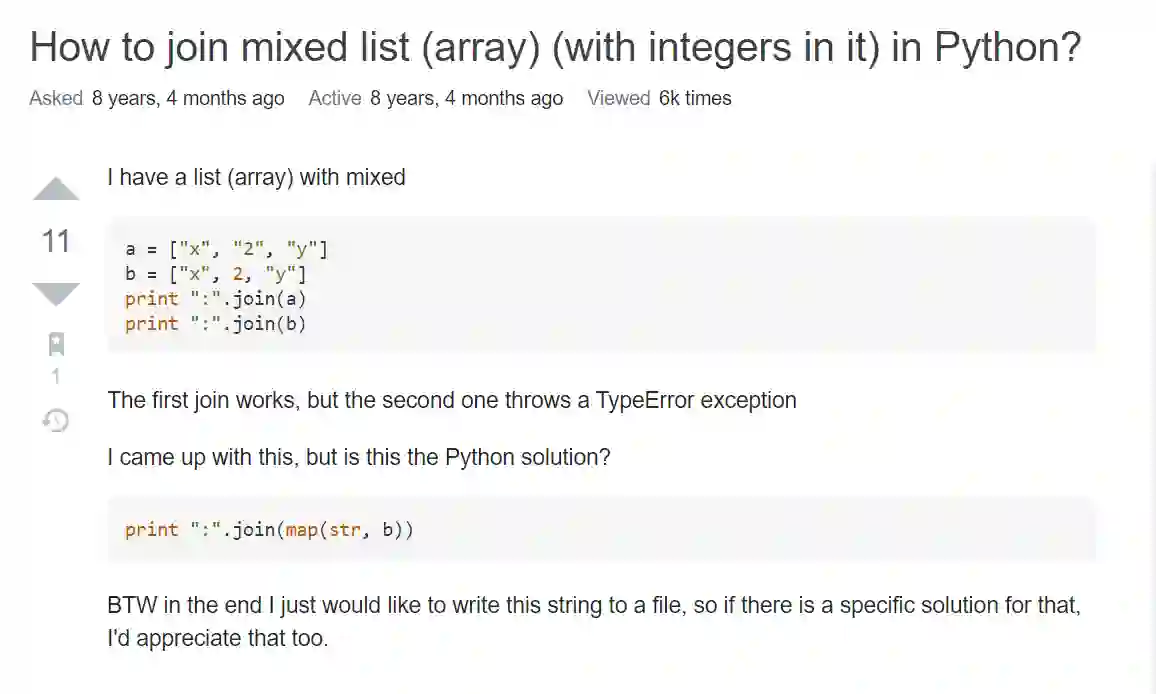
Task: Click the "I'd appreciate that too" line
Action: (217, 637)
